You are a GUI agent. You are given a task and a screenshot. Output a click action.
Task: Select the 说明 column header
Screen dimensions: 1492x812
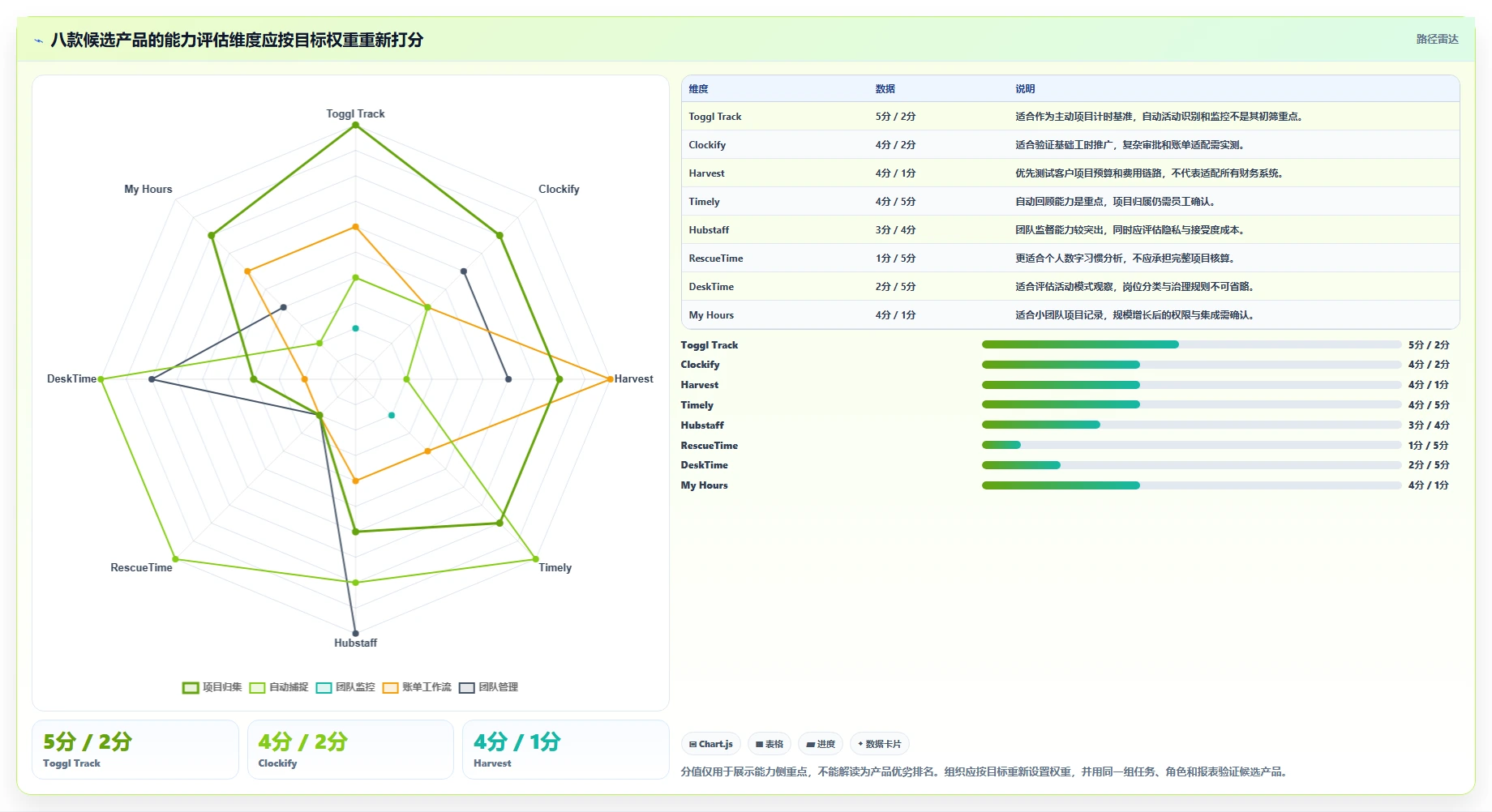pos(1025,89)
